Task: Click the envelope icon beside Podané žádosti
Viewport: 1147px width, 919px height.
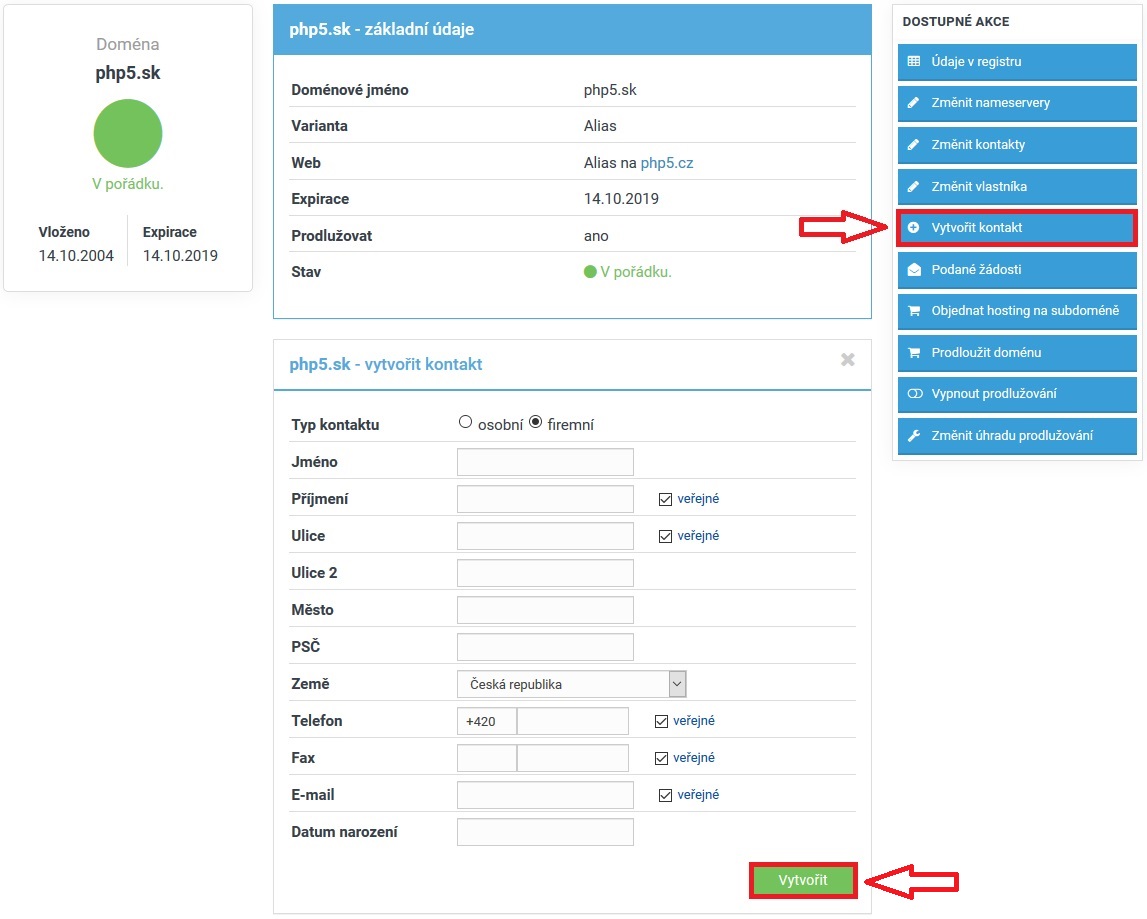Action: tap(913, 270)
